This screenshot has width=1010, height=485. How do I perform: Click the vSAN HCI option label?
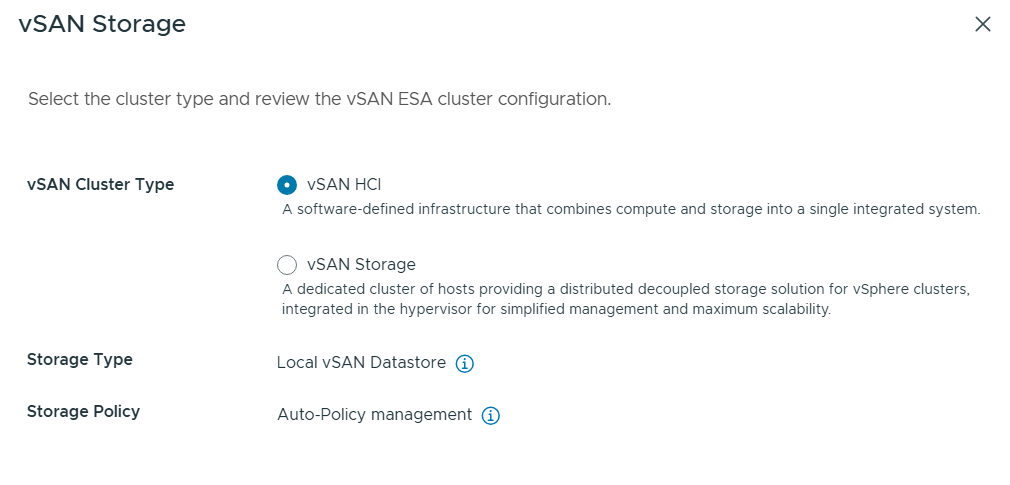pyautogui.click(x=344, y=184)
